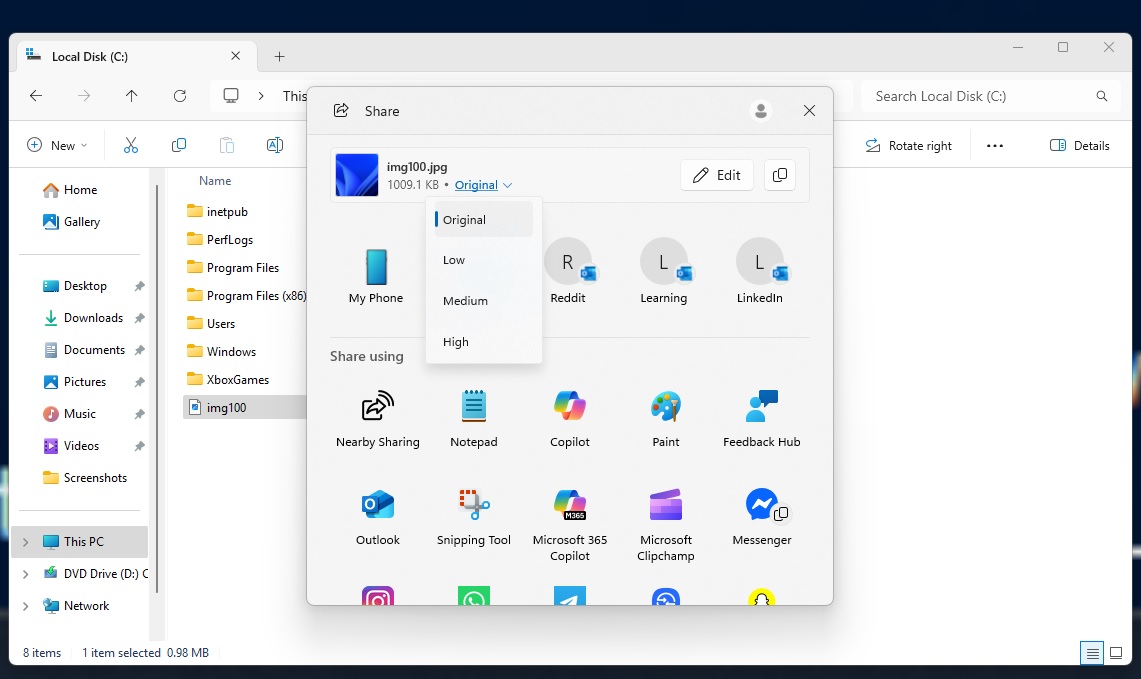Send image to Snipping Tool

[x=473, y=517]
